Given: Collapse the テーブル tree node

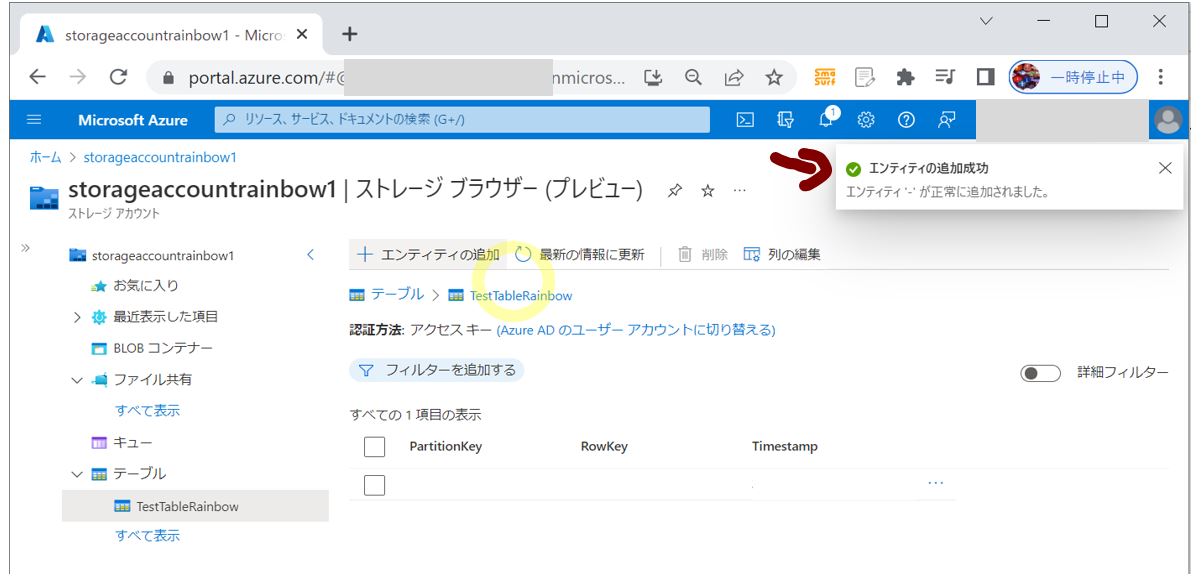Looking at the screenshot, I should (77, 474).
